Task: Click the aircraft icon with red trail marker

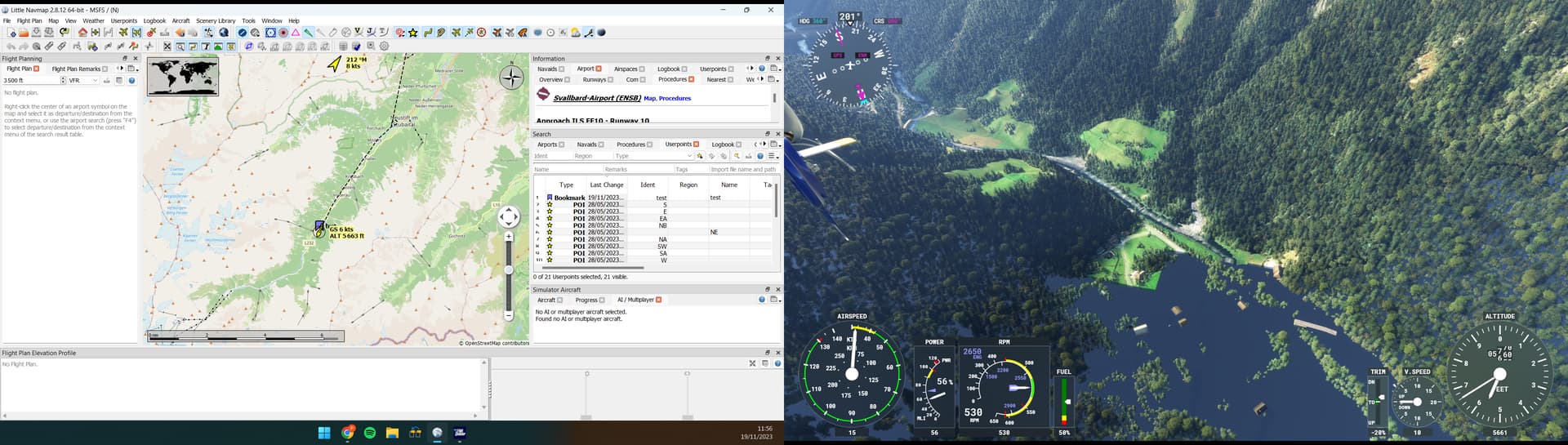Action: [151, 33]
